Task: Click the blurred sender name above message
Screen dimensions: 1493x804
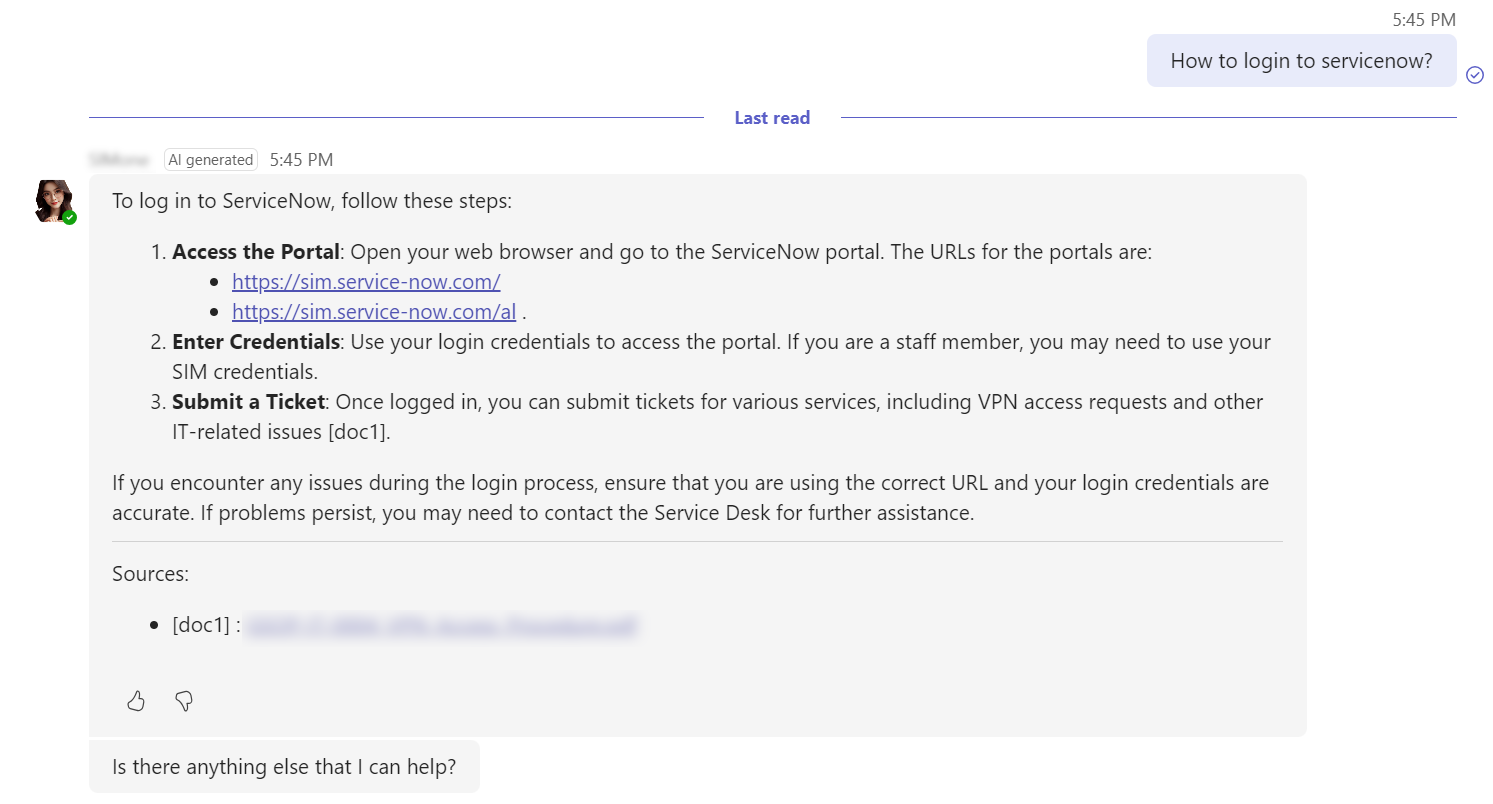Action: point(119,160)
